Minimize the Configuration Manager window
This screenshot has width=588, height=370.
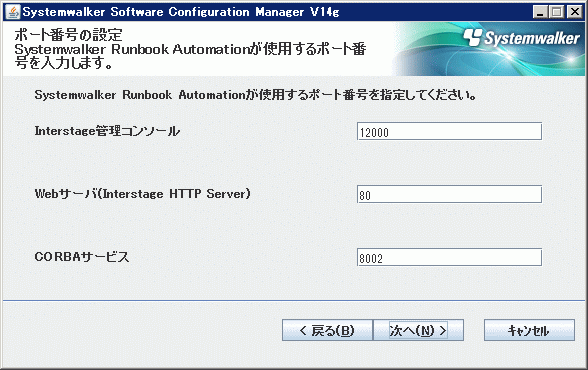540,12
